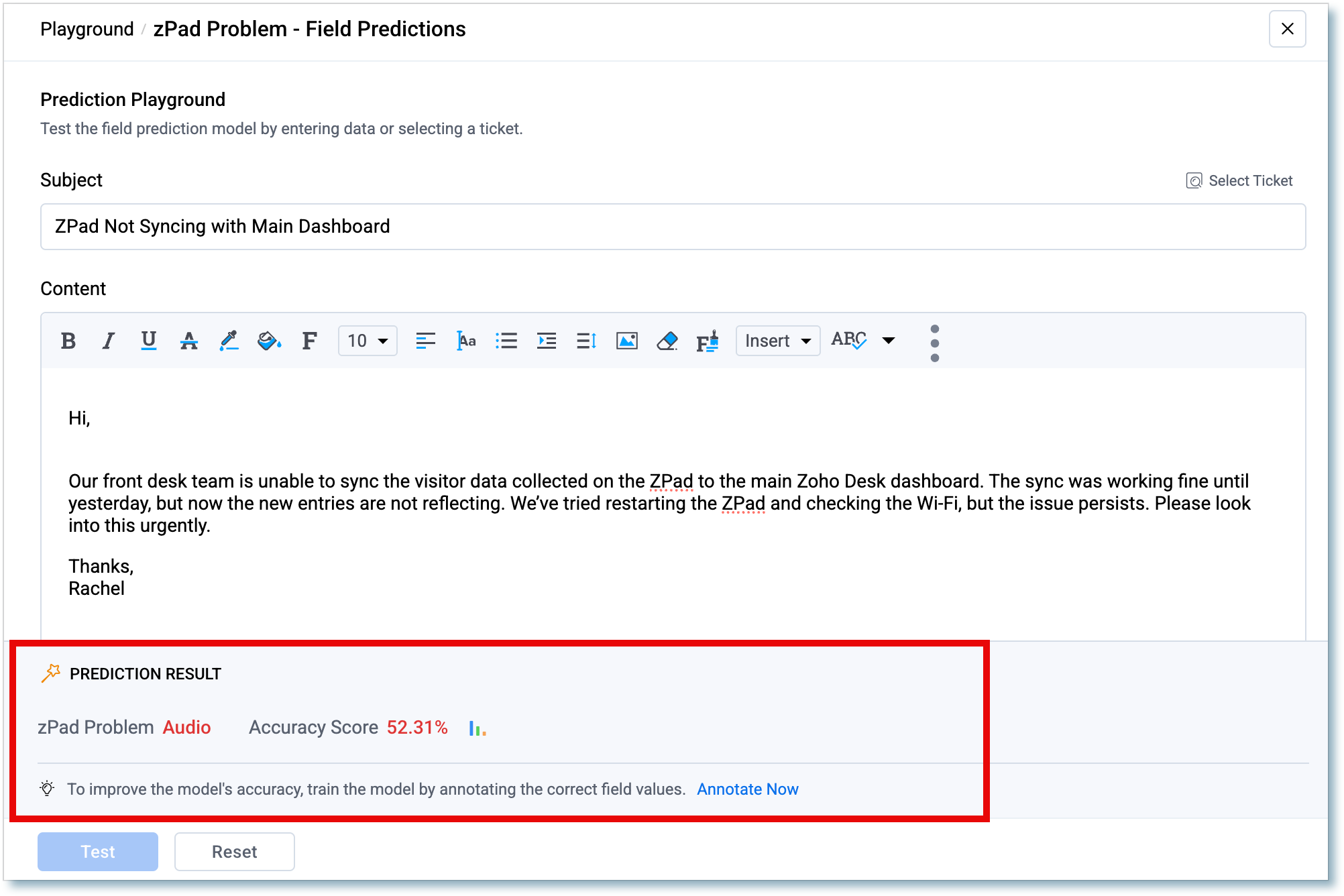Screen dimensions: 1344x896
Task: Expand the font size 10 dropdown
Action: (x=368, y=341)
